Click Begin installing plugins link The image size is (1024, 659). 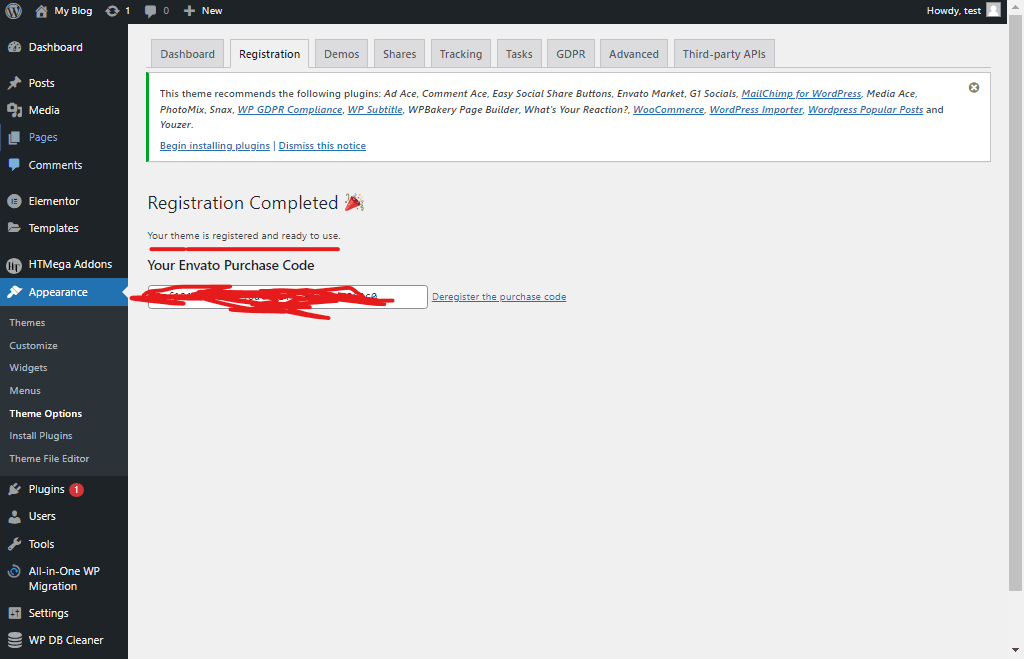(215, 146)
